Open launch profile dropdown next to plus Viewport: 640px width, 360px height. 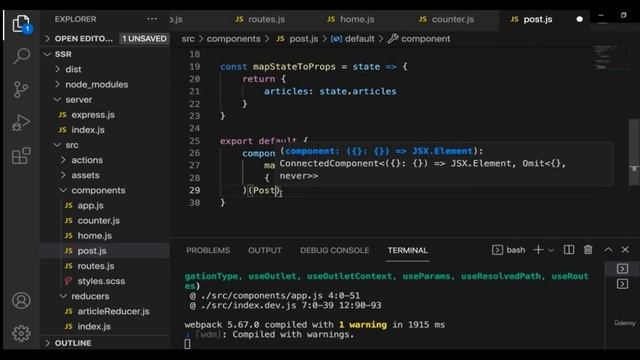pos(551,250)
